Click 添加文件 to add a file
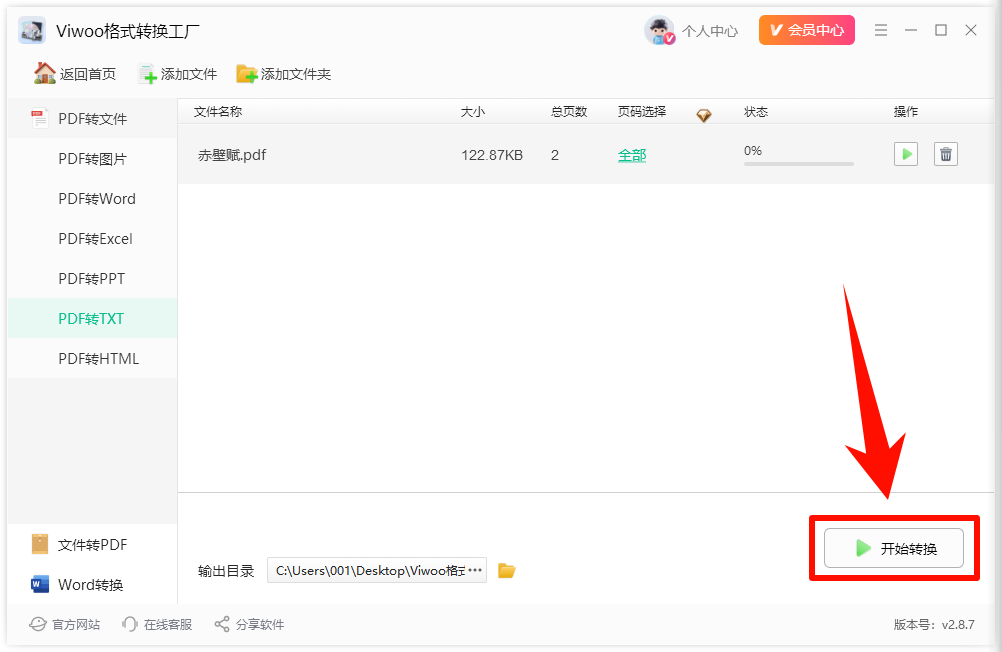 point(178,74)
